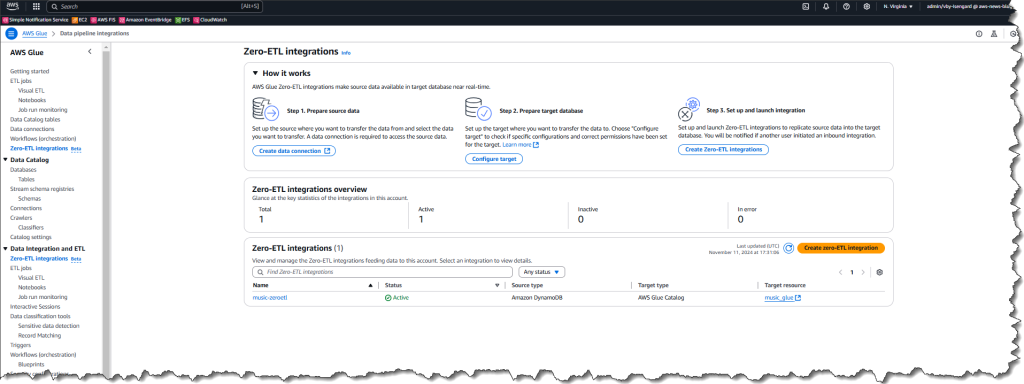Open the music-zeroetl integration link
1024x384 pixels.
pyautogui.click(x=270, y=298)
